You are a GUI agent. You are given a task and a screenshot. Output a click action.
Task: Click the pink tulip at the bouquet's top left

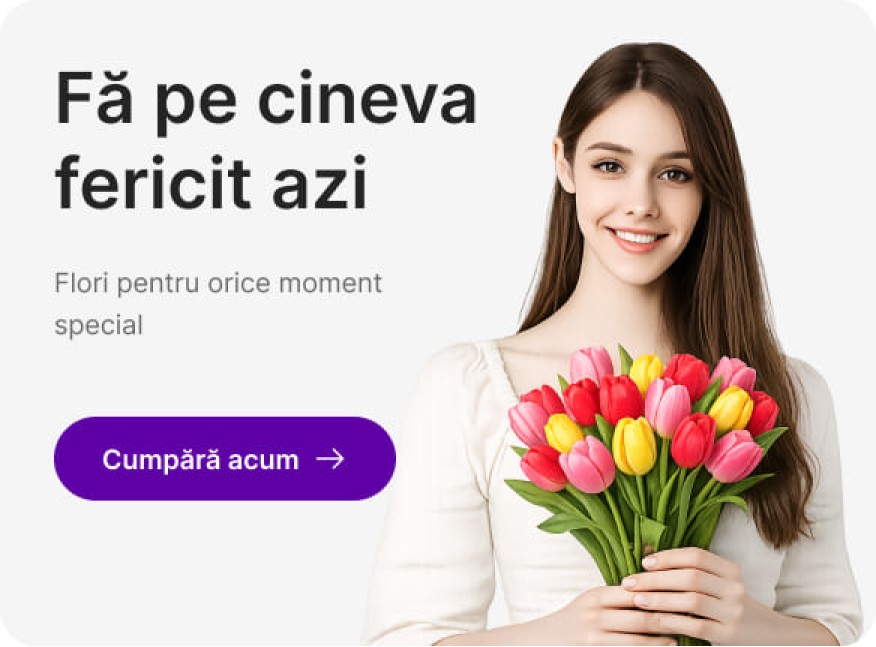tap(591, 364)
